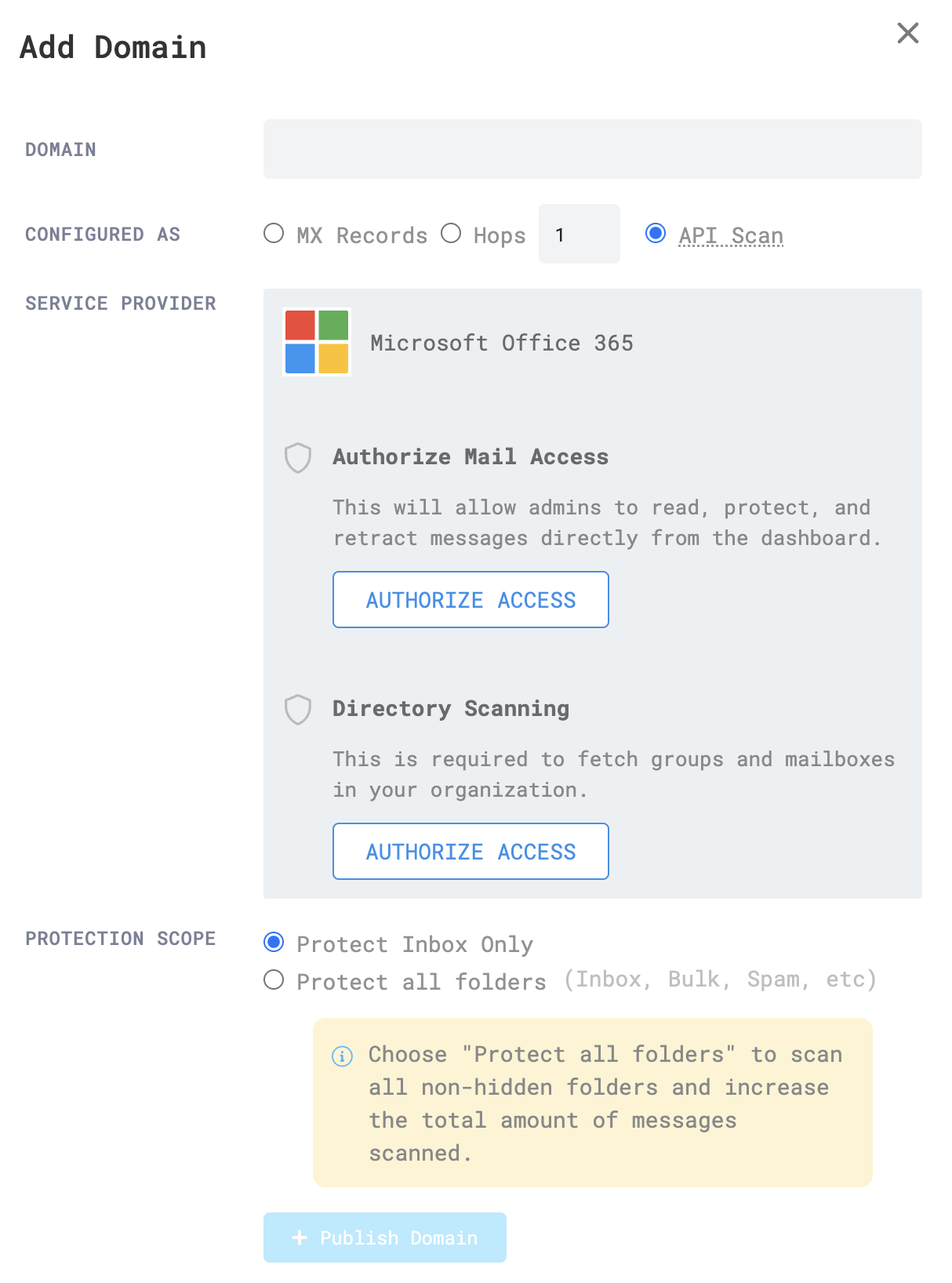
Task: Open the API Scan link
Action: [x=730, y=234]
